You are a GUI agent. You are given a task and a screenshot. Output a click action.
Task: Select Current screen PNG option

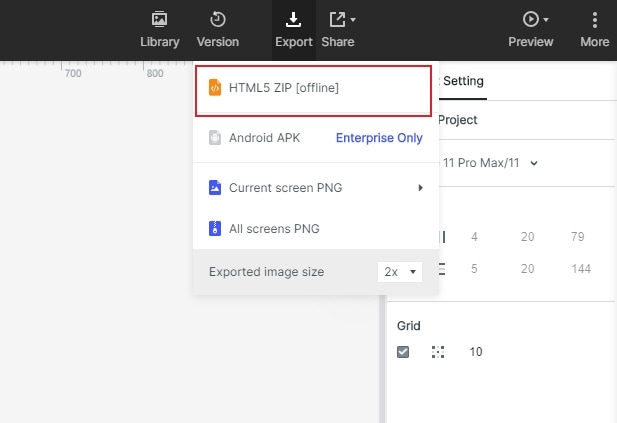(x=287, y=187)
